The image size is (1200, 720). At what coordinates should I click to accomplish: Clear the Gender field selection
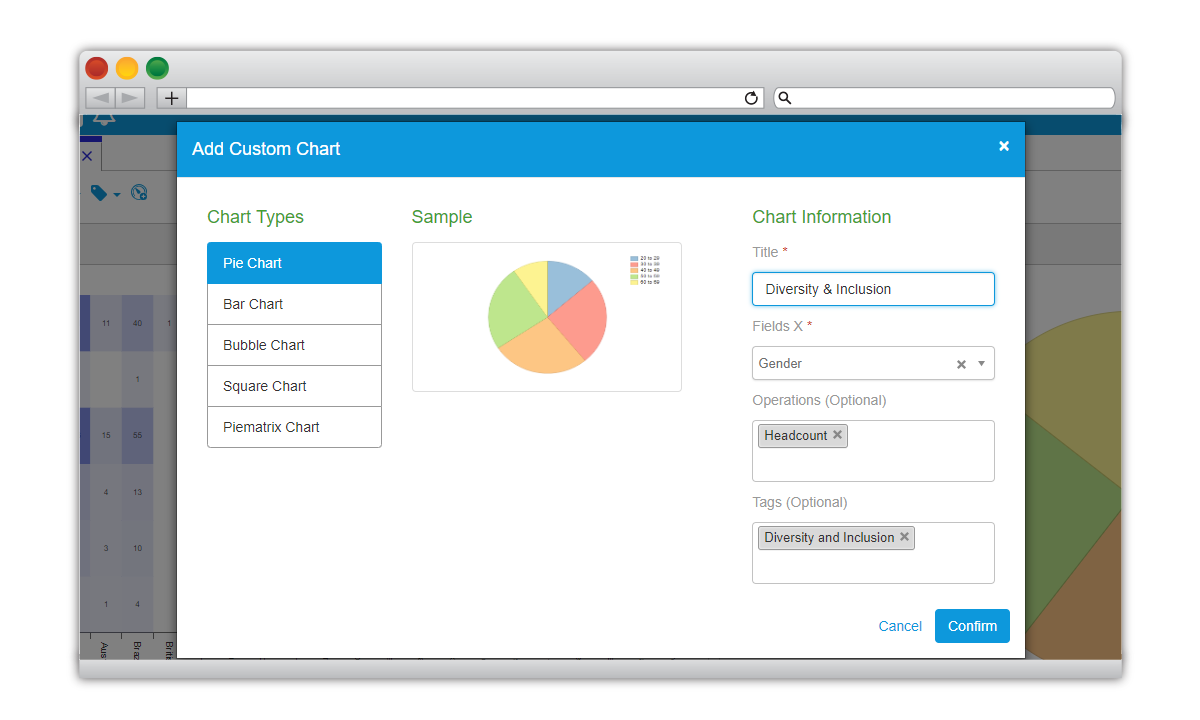pyautogui.click(x=961, y=365)
